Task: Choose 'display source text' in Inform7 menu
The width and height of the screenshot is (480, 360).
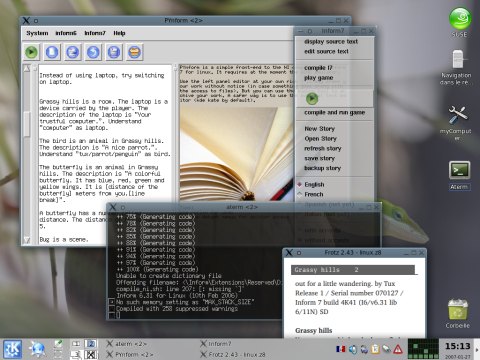Action: click(331, 42)
